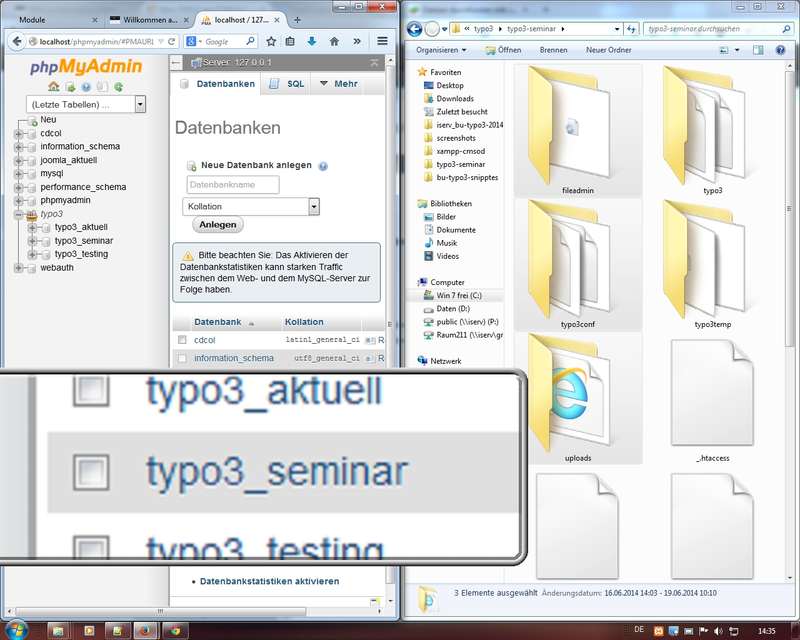Open Firefox downloads arrow icon
Screen dimensions: 800x640
coord(312,41)
